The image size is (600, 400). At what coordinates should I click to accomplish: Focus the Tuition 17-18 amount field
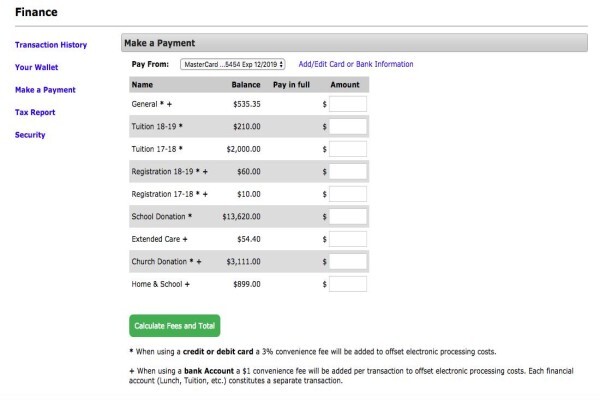[348, 149]
